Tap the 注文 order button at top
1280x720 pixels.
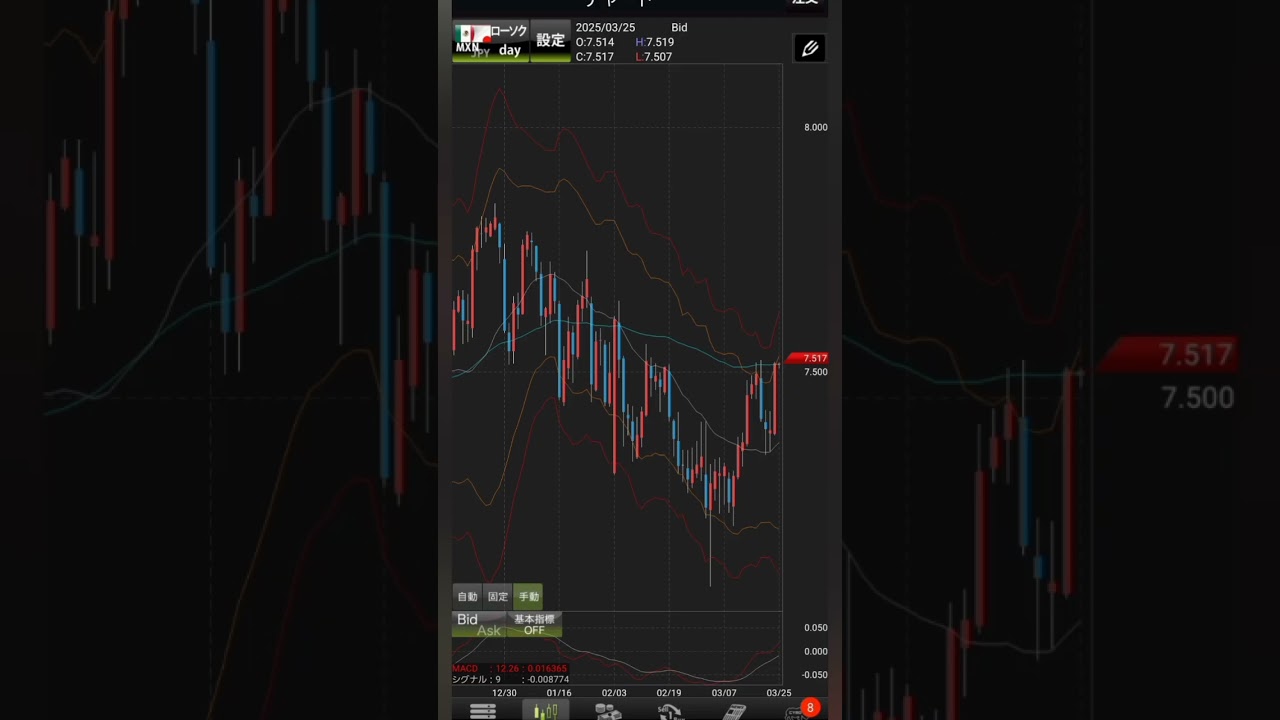coord(805,4)
